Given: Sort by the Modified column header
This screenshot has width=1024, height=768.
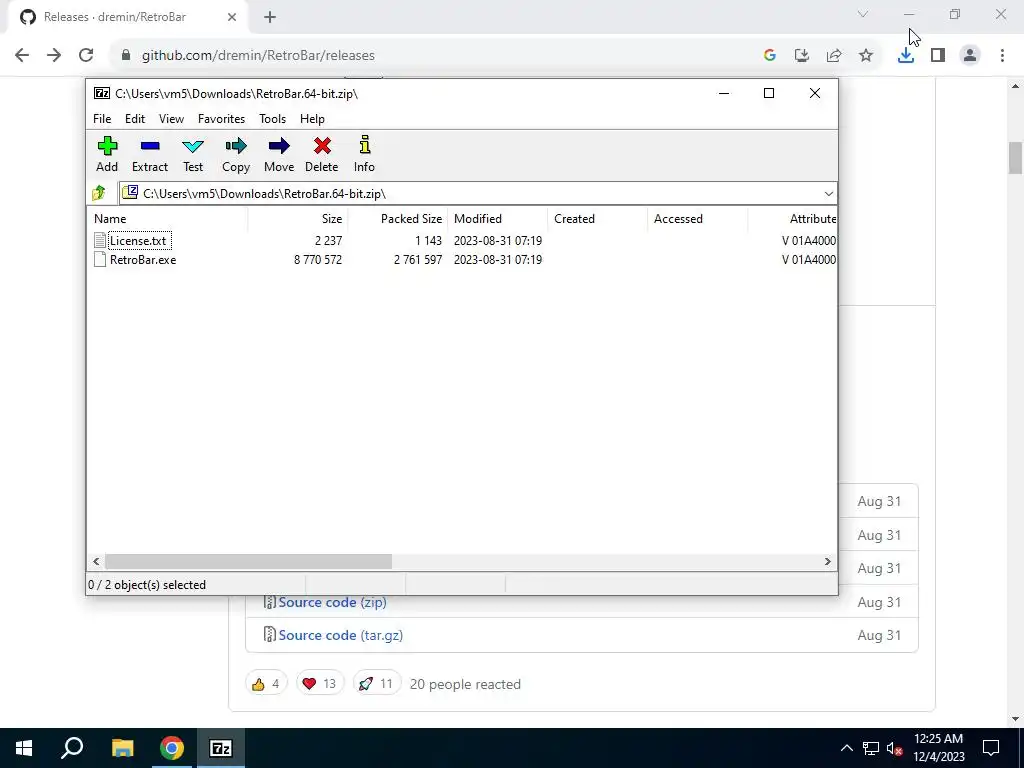Looking at the screenshot, I should (498, 219).
